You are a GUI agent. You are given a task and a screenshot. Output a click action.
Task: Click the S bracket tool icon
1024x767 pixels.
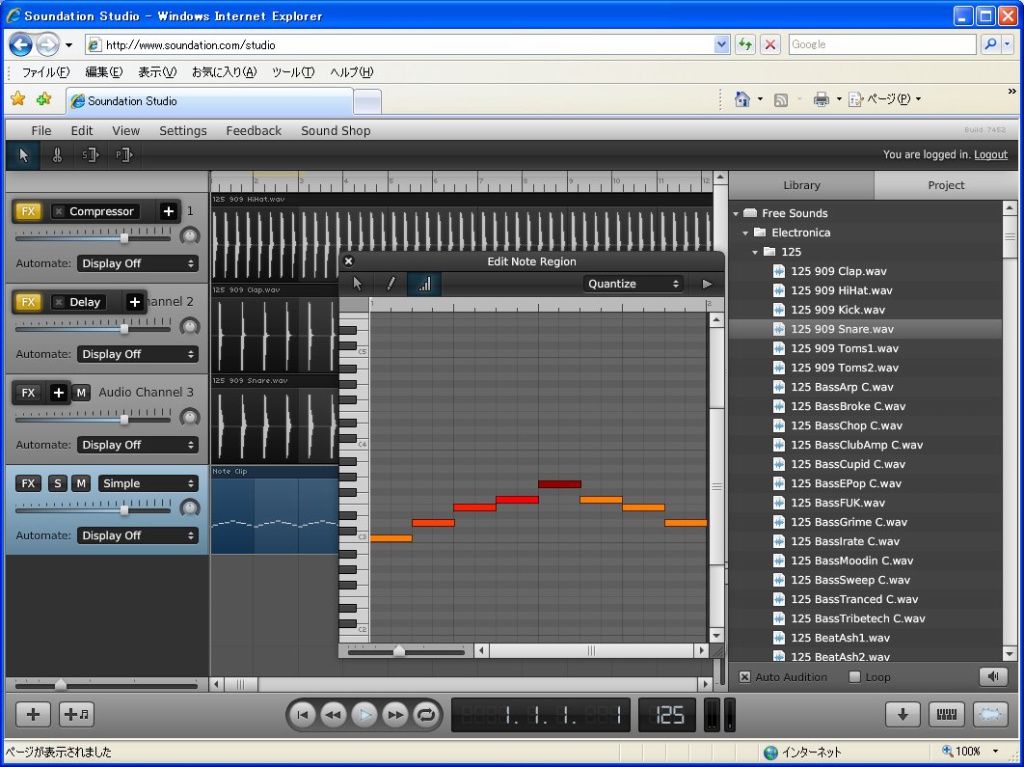[89, 155]
